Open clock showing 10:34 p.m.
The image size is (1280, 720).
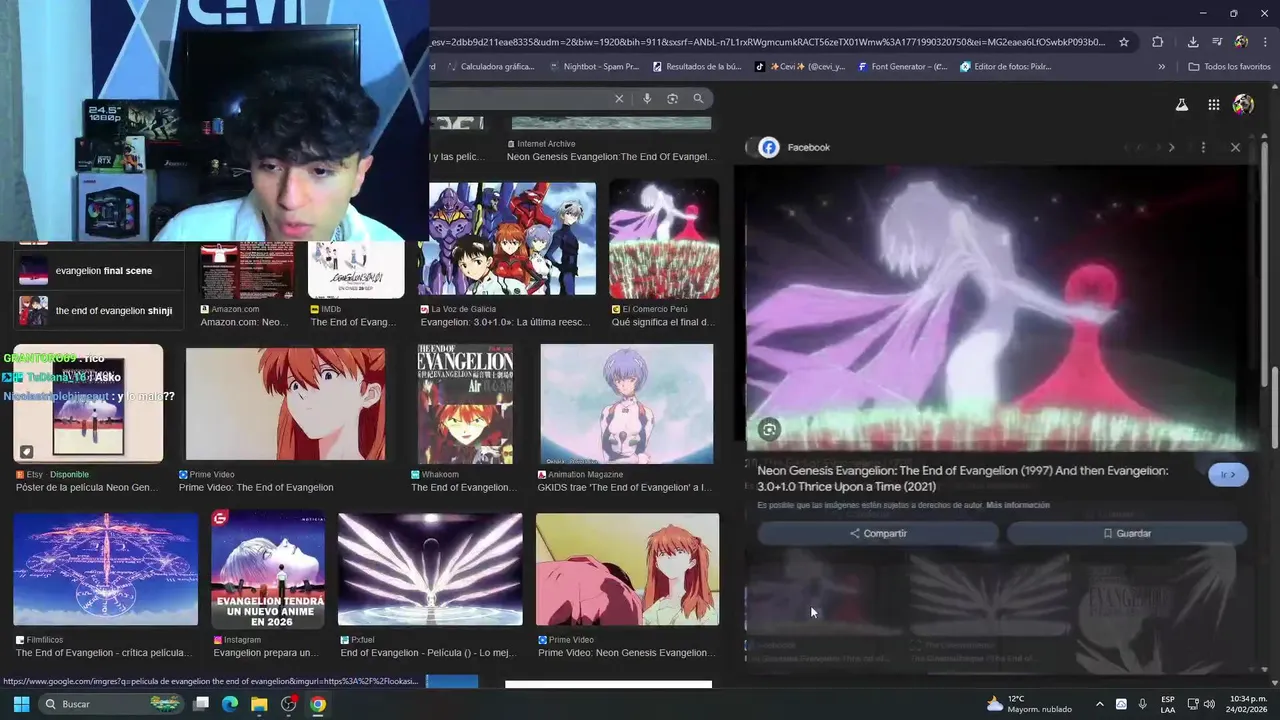tap(1248, 704)
